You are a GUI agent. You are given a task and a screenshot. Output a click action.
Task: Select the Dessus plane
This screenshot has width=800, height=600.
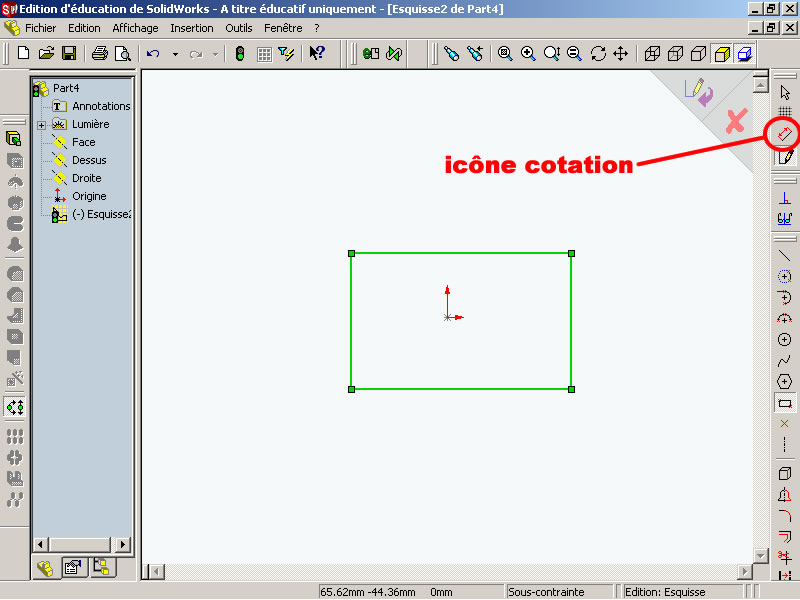(89, 160)
